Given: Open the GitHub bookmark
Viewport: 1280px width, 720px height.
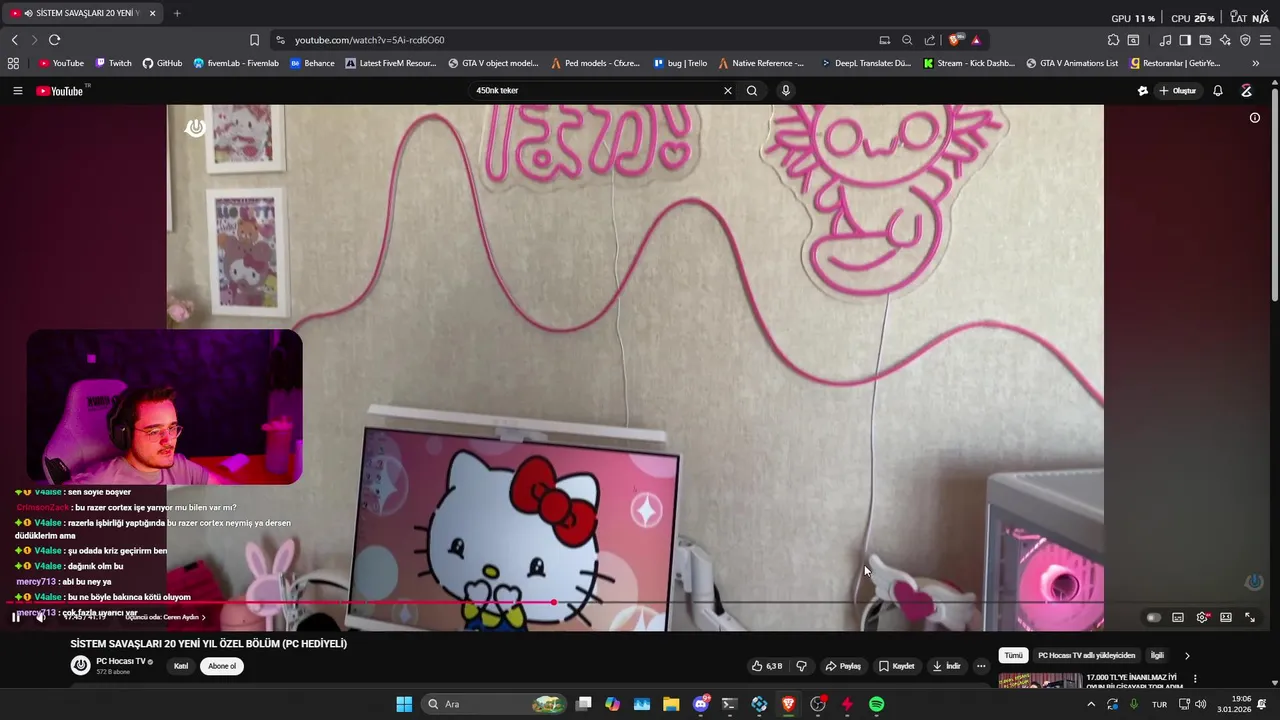Looking at the screenshot, I should tap(162, 63).
